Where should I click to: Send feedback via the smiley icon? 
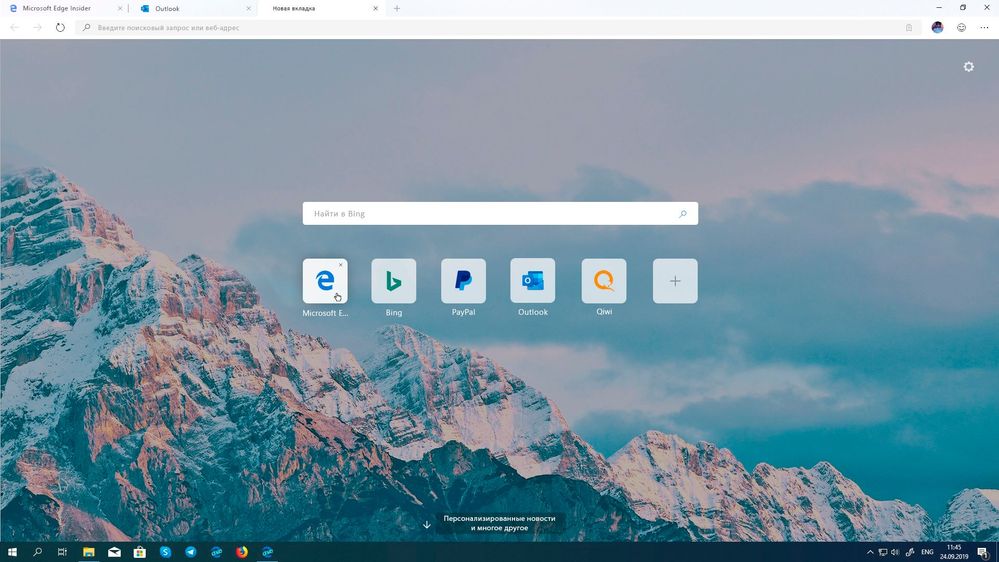coord(961,27)
